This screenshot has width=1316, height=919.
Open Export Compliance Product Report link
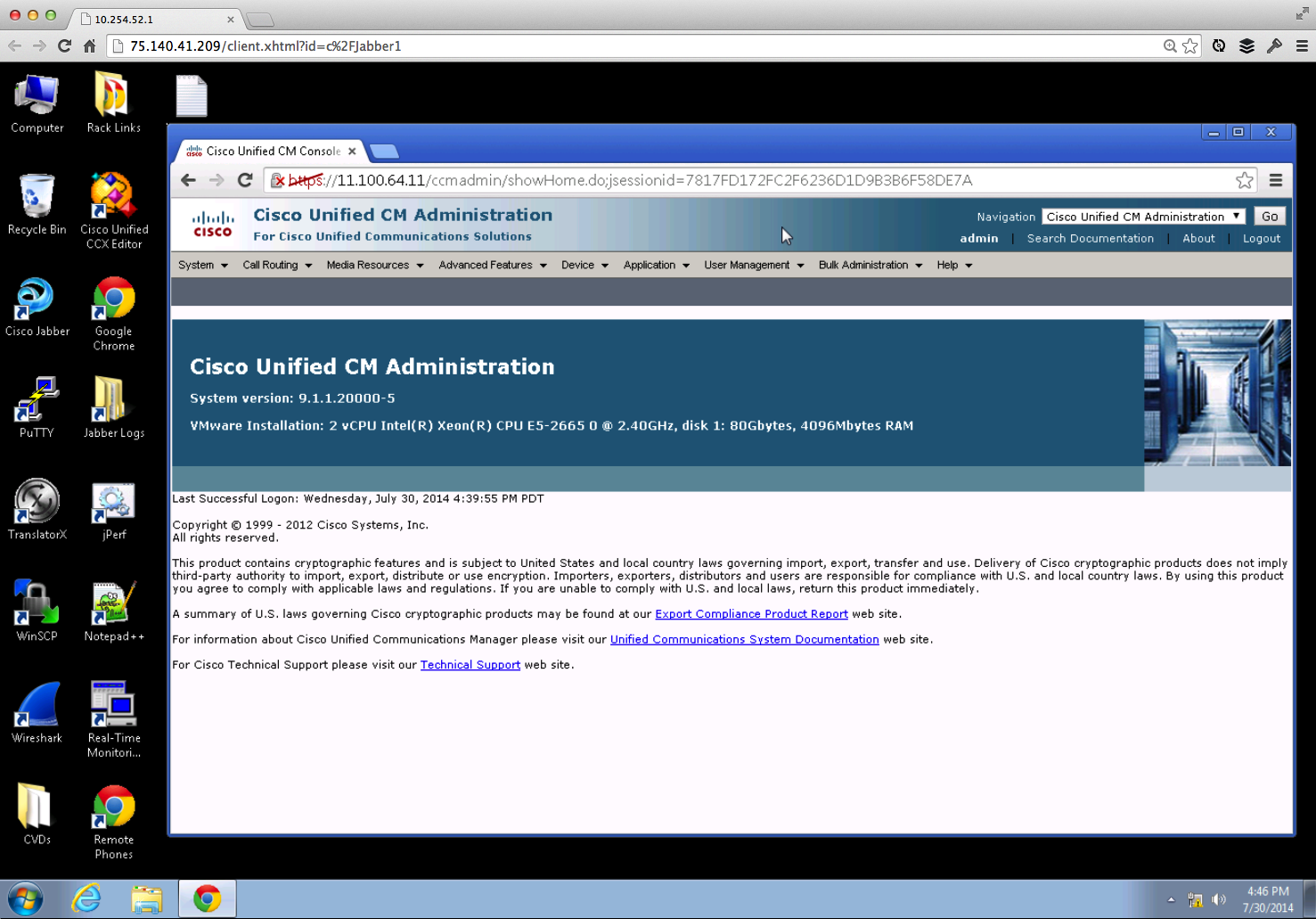(x=751, y=614)
